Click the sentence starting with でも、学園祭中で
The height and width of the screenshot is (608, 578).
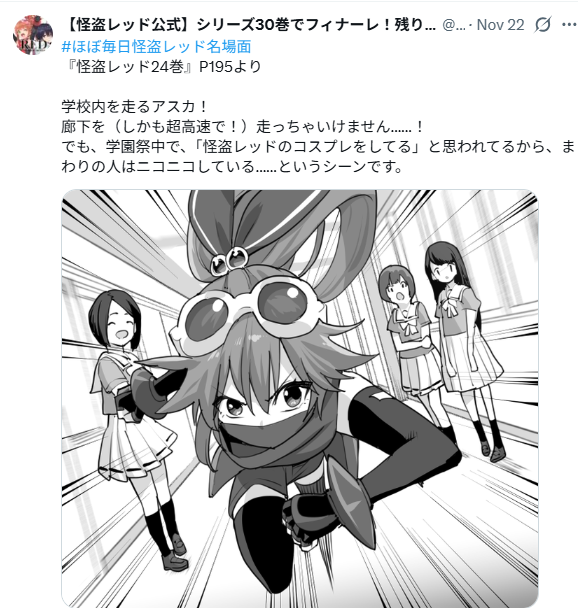(x=318, y=147)
